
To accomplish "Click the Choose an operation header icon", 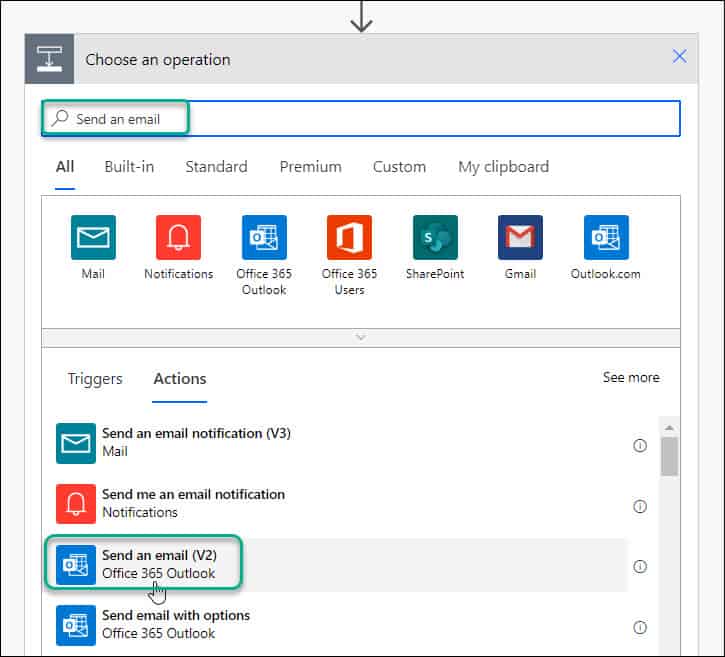I will [x=49, y=59].
